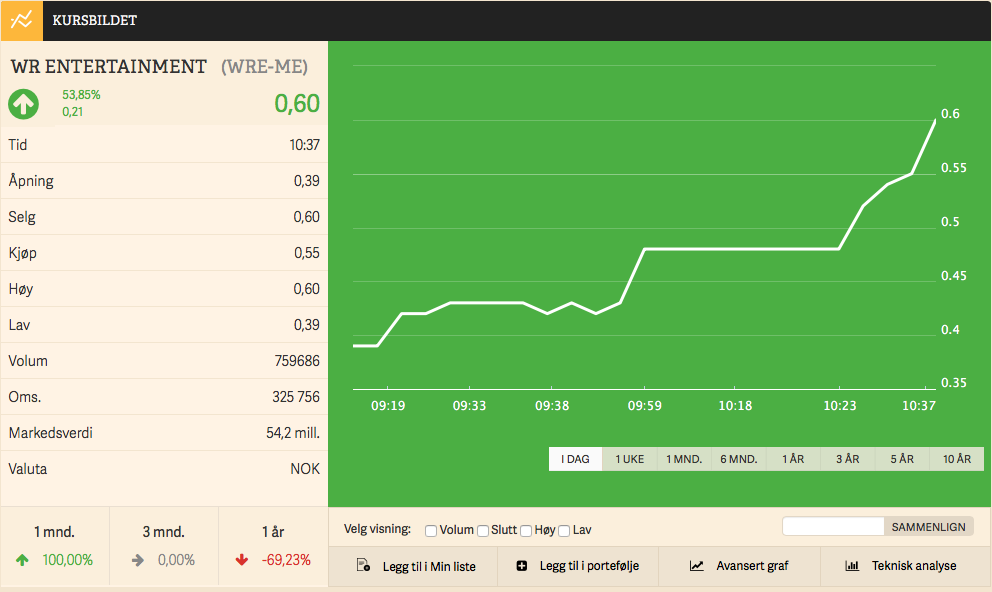Click the 0.45 price axis label
This screenshot has height=592, width=992.
click(x=954, y=276)
